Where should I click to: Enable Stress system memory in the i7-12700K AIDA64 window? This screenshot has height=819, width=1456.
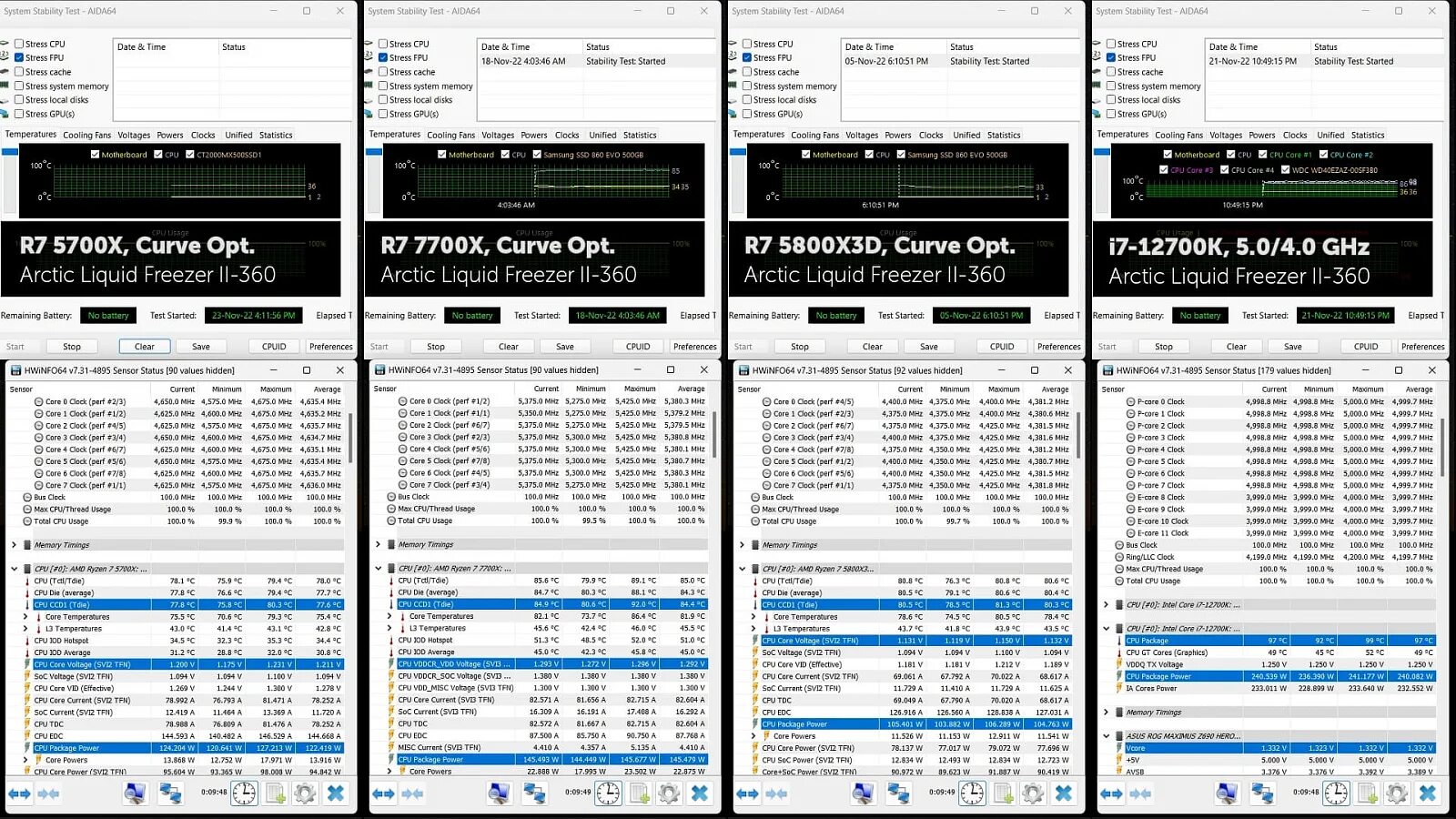point(1110,86)
